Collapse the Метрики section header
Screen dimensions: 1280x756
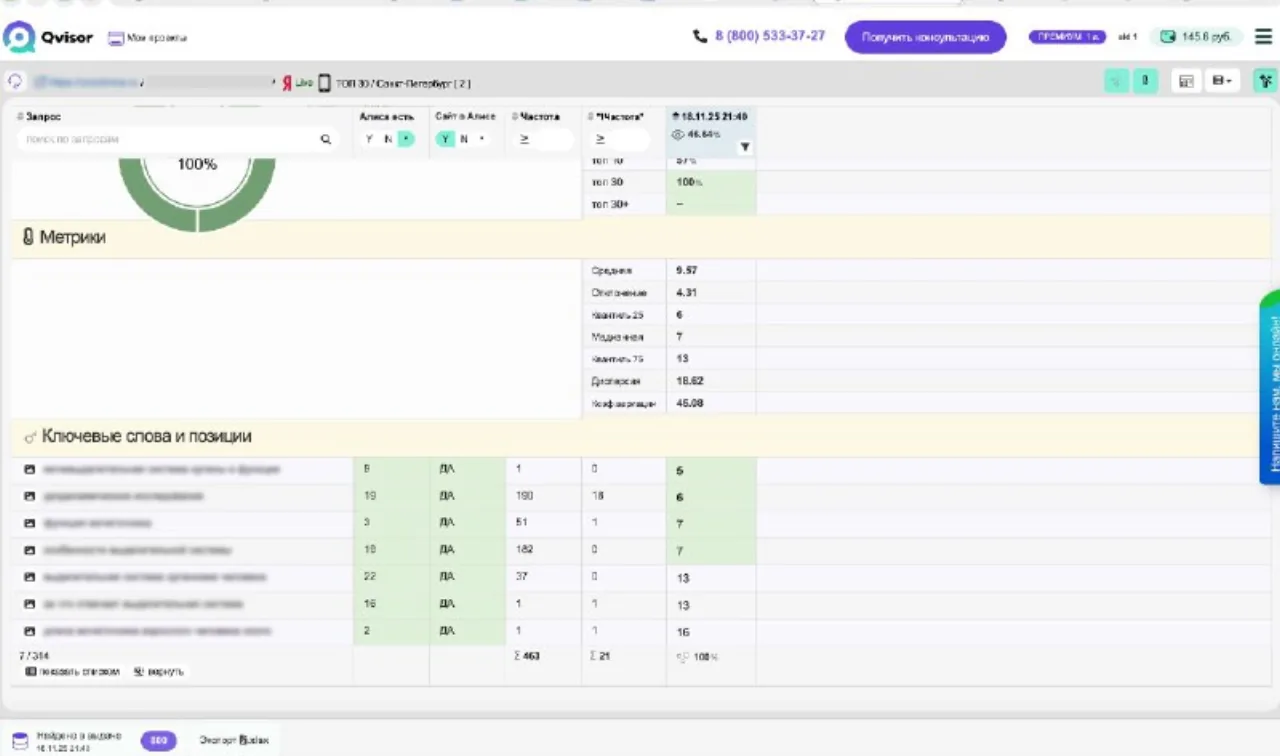(641, 238)
